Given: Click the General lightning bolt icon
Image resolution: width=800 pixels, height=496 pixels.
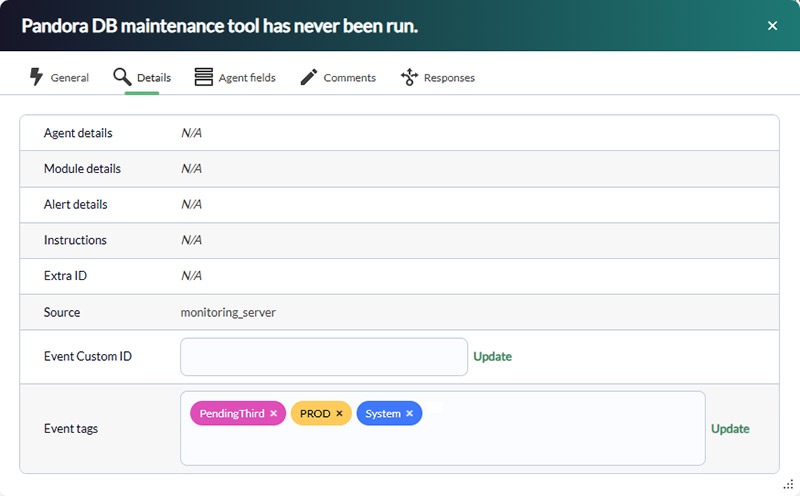Looking at the screenshot, I should click(36, 77).
